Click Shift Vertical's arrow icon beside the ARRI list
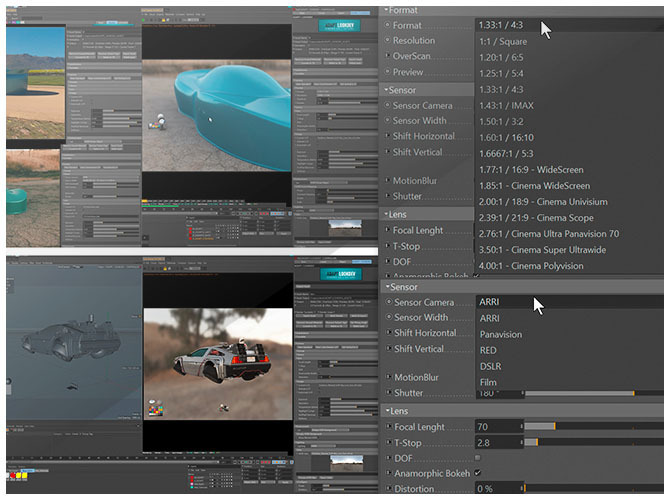Viewport: 670px width, 500px height. [x=389, y=348]
